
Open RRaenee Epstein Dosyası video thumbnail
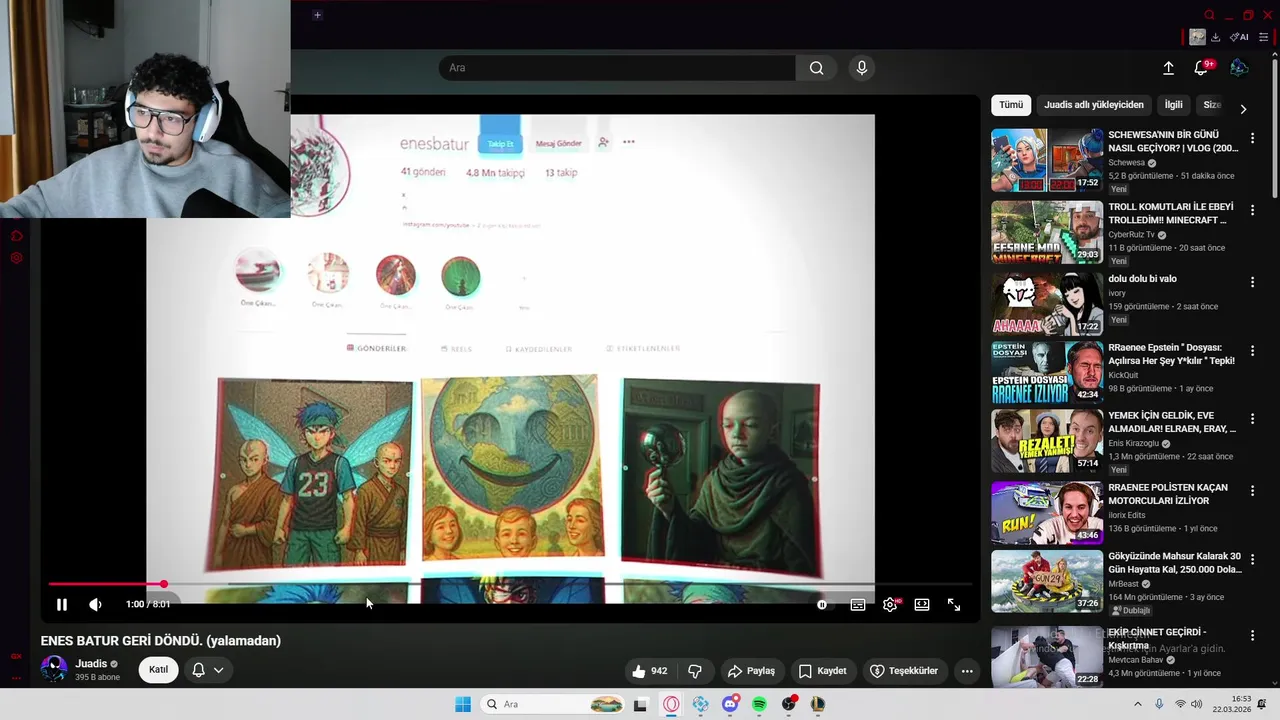(1047, 371)
